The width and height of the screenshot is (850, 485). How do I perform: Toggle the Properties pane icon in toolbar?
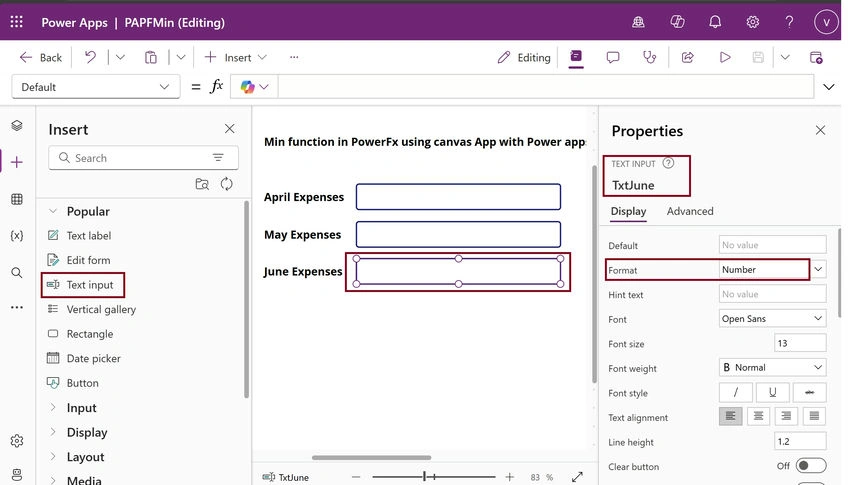[x=576, y=56]
